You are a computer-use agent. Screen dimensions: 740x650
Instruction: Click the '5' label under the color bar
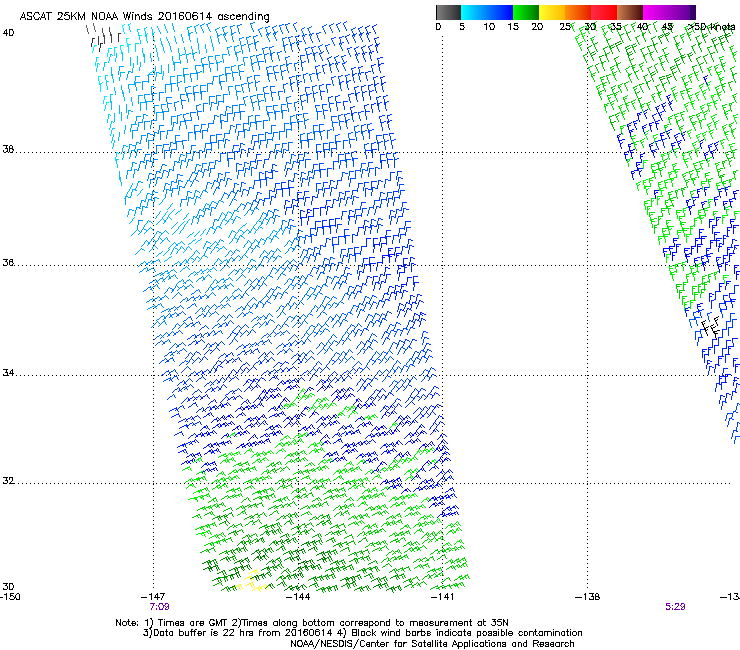(x=462, y=27)
